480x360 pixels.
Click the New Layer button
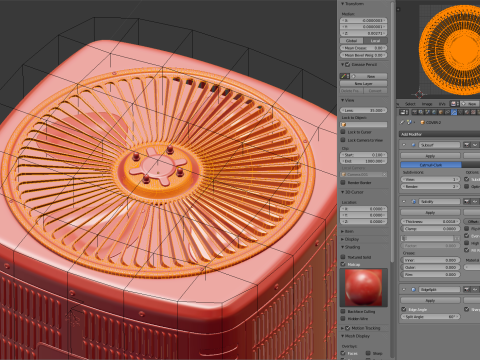[364, 84]
